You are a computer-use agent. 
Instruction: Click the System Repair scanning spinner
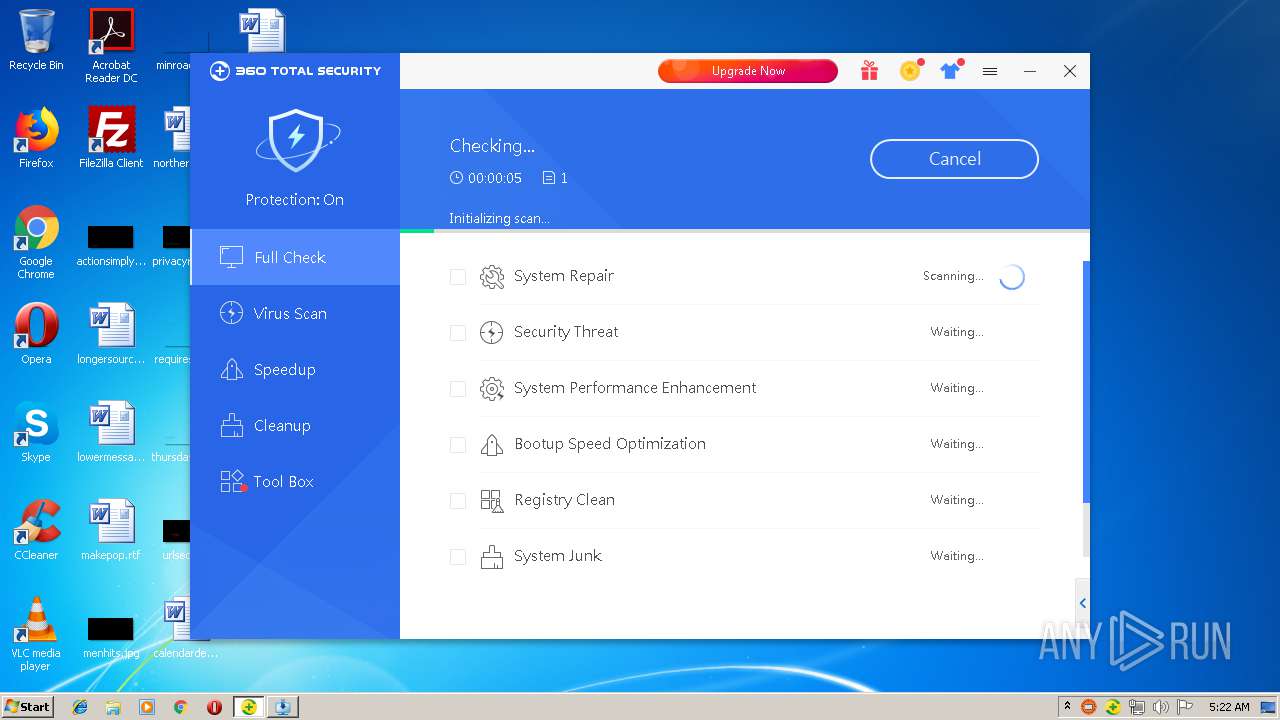click(1012, 277)
